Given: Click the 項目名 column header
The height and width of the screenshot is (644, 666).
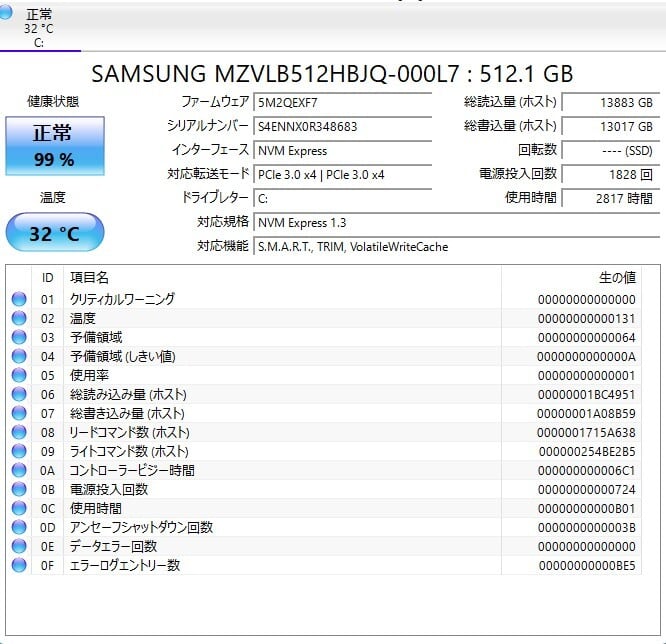Looking at the screenshot, I should 88,277.
